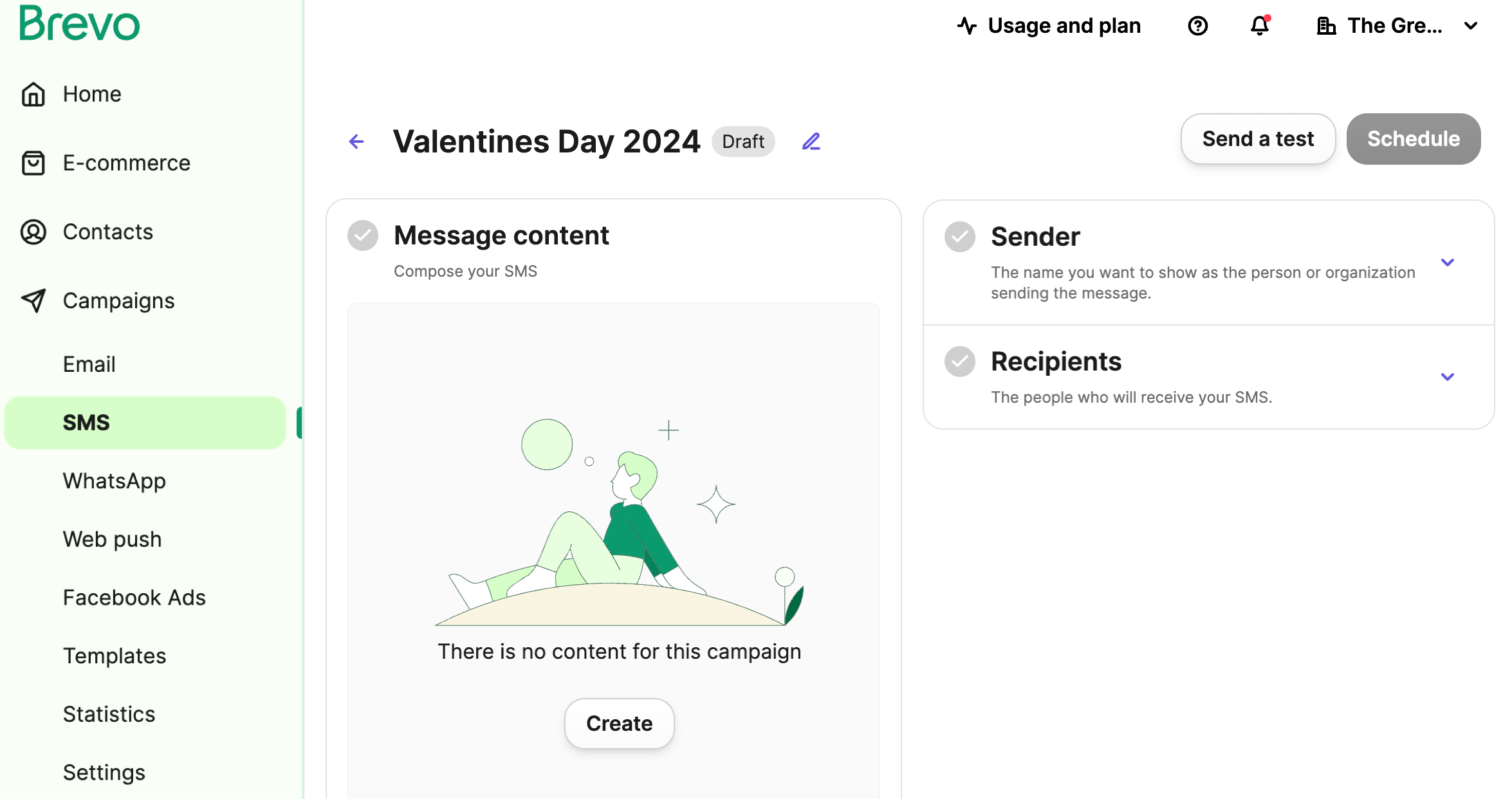
Task: Expand the Recipients section chevron
Action: coord(1448,377)
